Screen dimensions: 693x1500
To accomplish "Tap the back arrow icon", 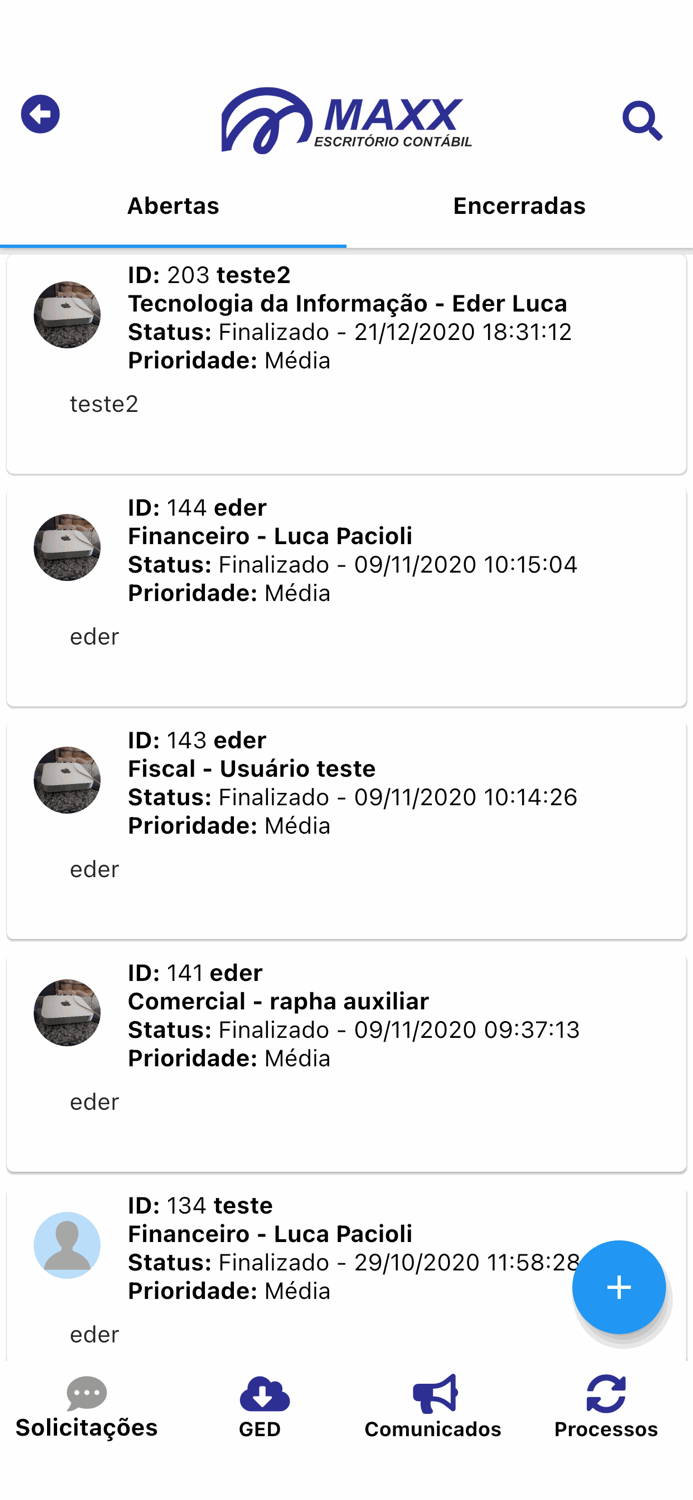I will (40, 113).
